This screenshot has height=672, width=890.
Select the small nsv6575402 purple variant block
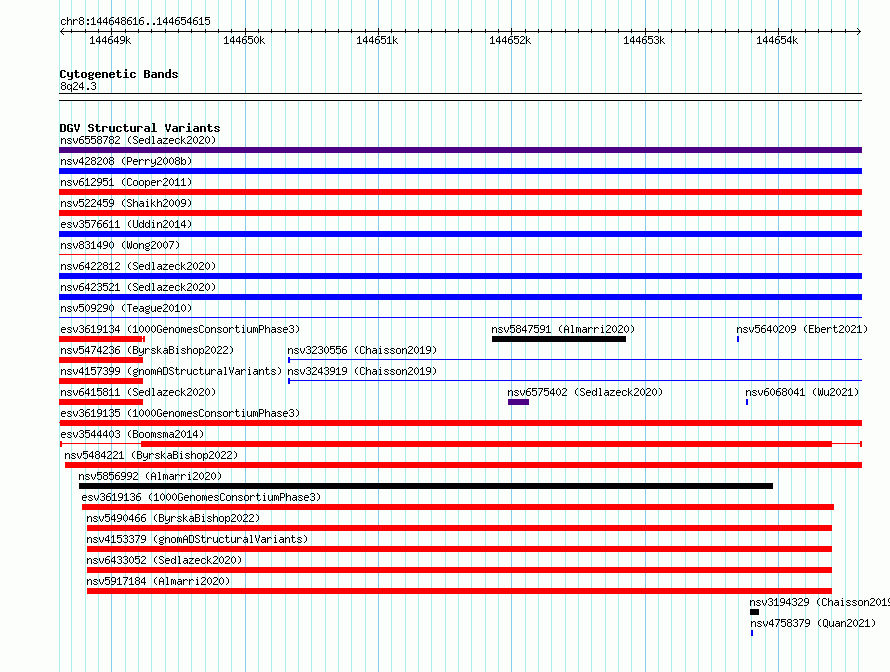(x=518, y=402)
